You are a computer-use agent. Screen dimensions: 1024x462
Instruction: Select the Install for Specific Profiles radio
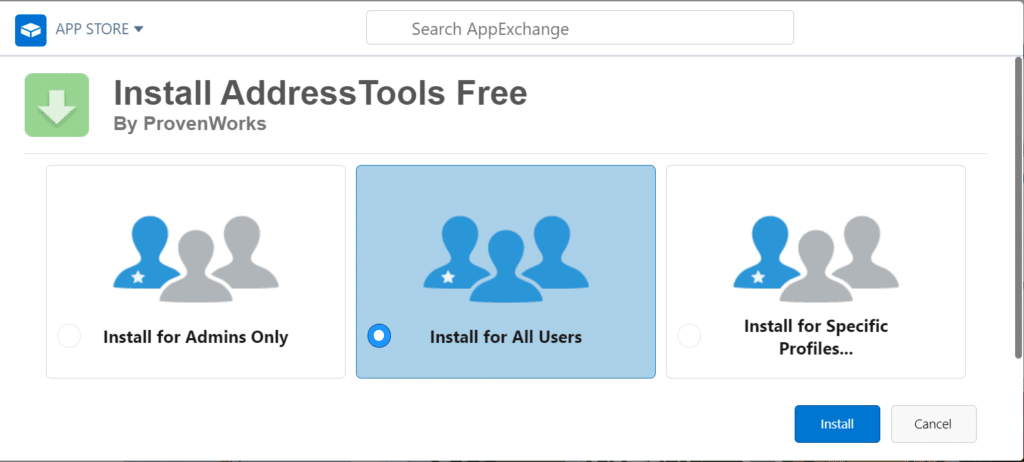689,336
